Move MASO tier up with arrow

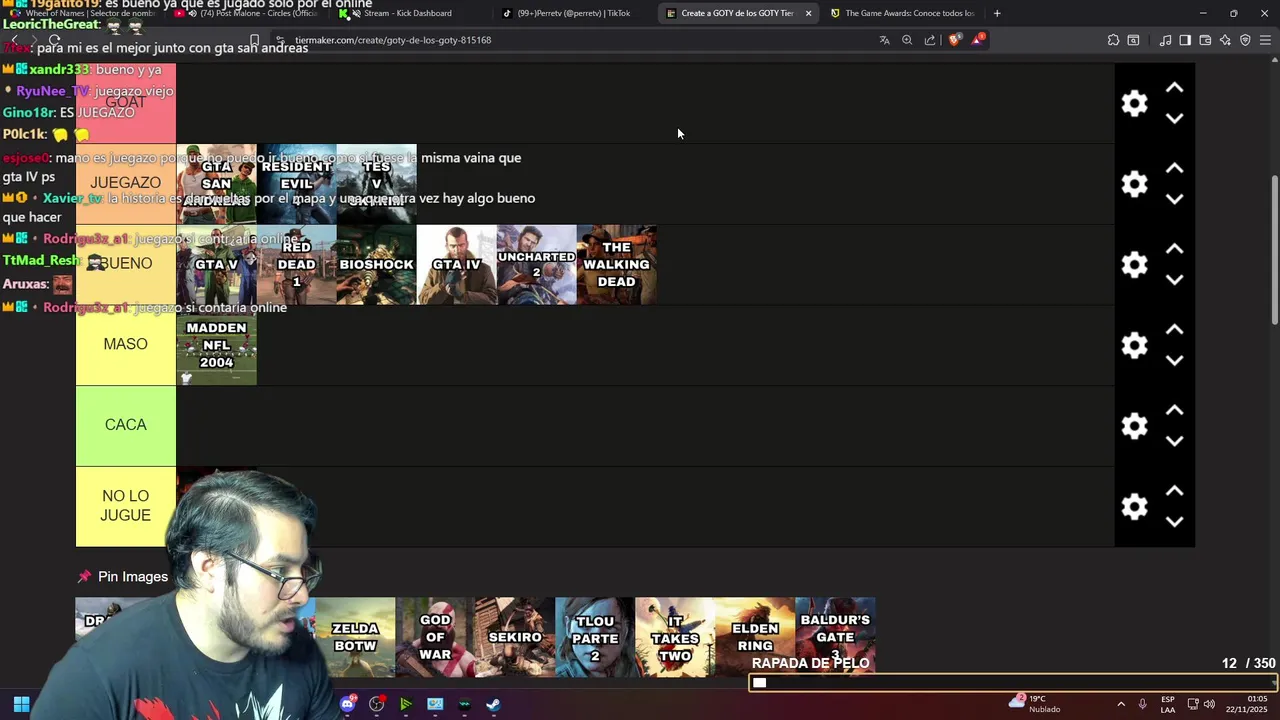1175,330
